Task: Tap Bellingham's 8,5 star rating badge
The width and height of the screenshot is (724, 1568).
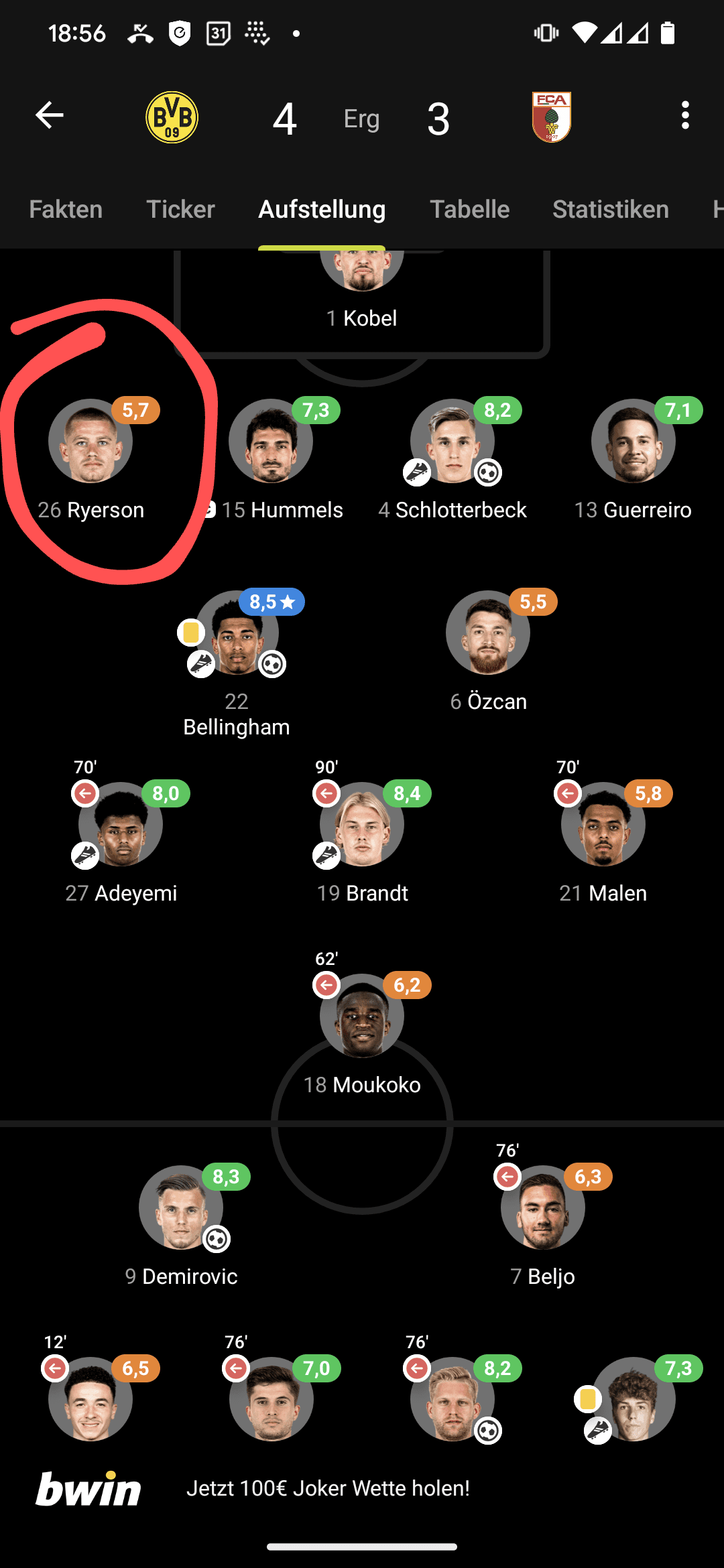Action: tap(271, 602)
